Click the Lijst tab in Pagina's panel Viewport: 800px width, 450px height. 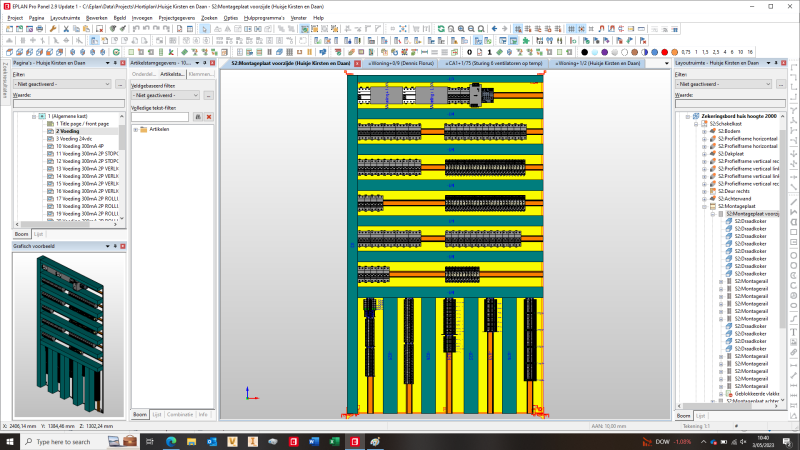[39, 233]
